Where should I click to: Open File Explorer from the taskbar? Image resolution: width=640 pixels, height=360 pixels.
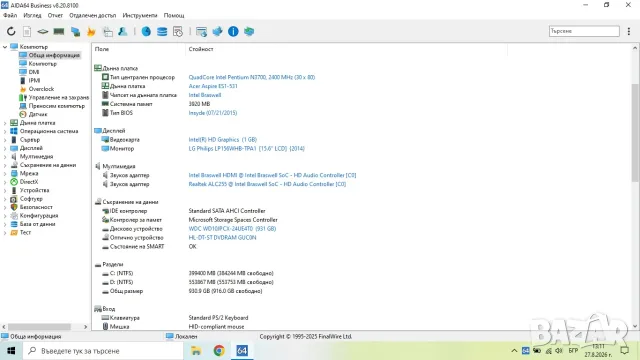pos(196,351)
